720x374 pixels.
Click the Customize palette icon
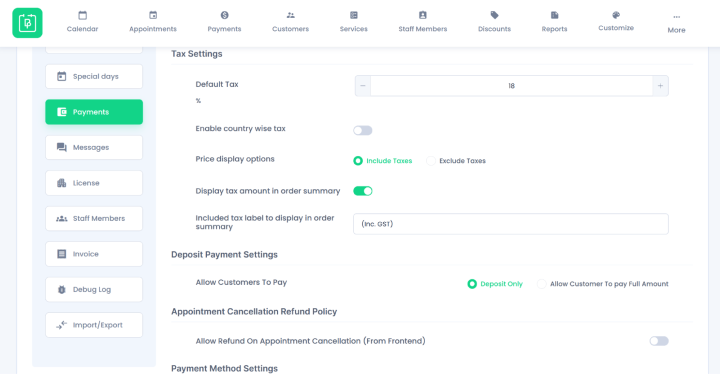pyautogui.click(x=616, y=15)
